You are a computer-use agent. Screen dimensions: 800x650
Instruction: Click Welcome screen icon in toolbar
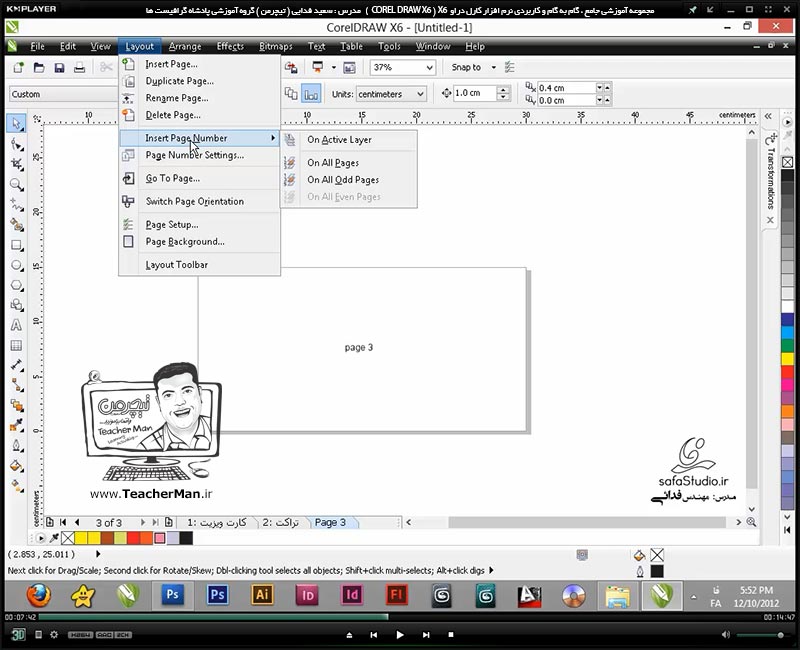(349, 67)
